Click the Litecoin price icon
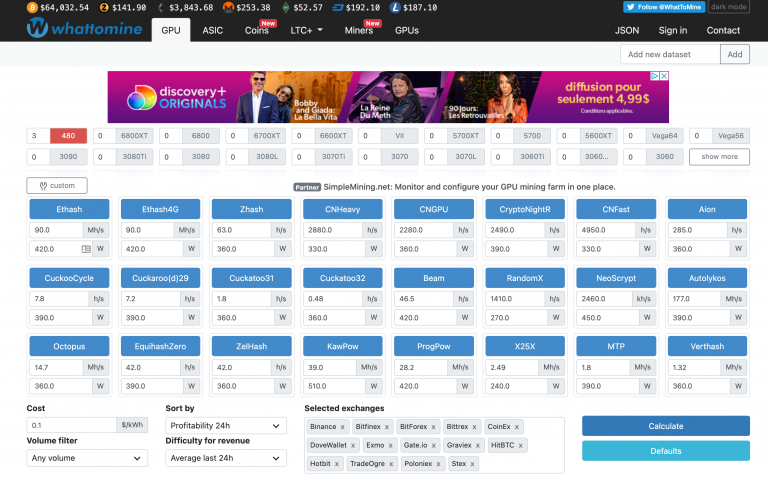This screenshot has width=768, height=477. coord(395,7)
